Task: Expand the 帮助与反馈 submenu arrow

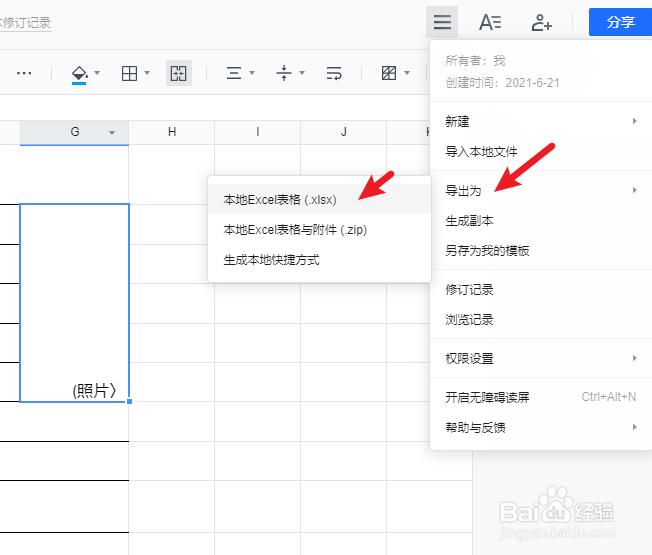Action: coord(635,427)
